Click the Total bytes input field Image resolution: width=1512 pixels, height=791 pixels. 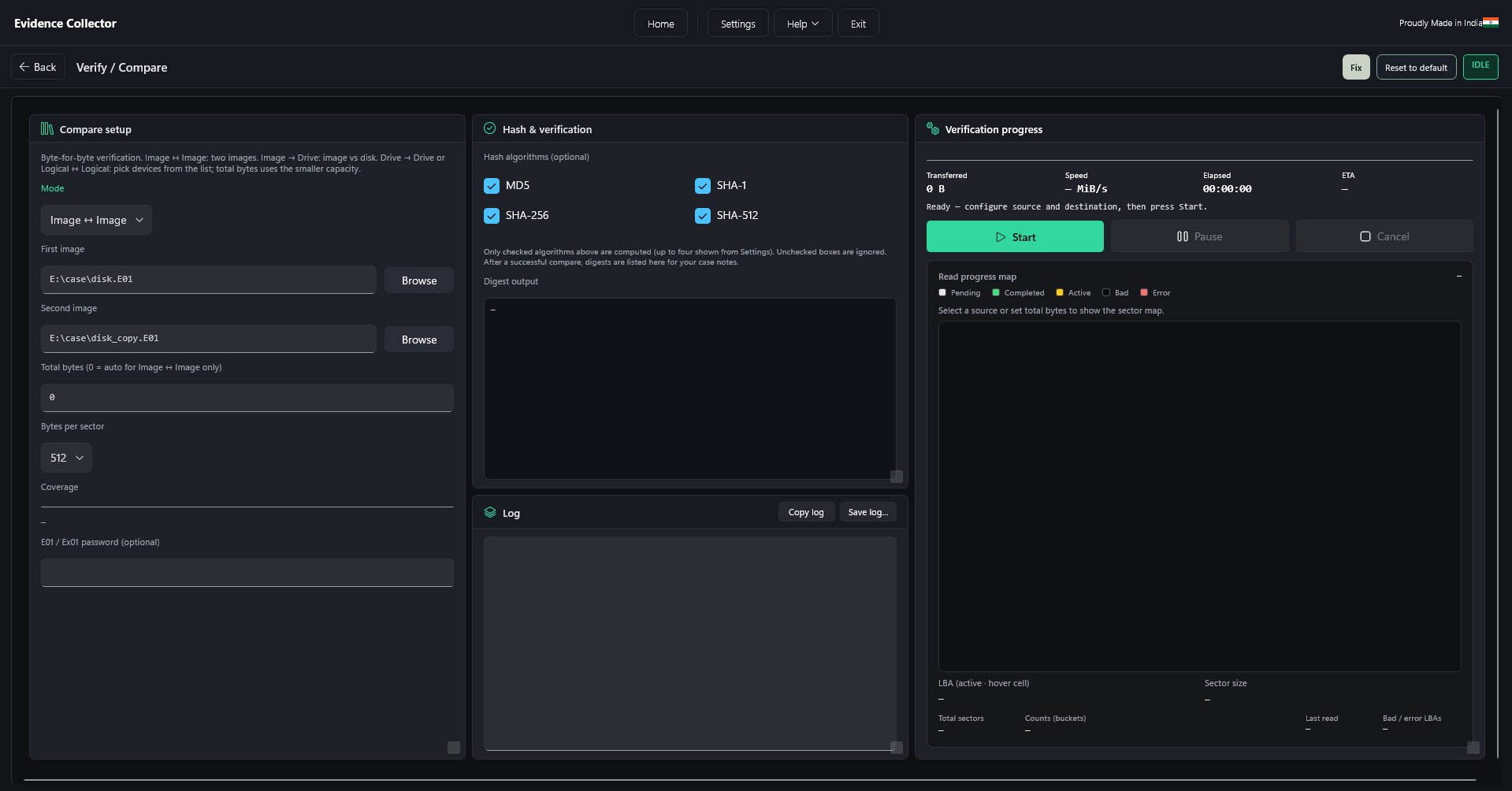[247, 398]
